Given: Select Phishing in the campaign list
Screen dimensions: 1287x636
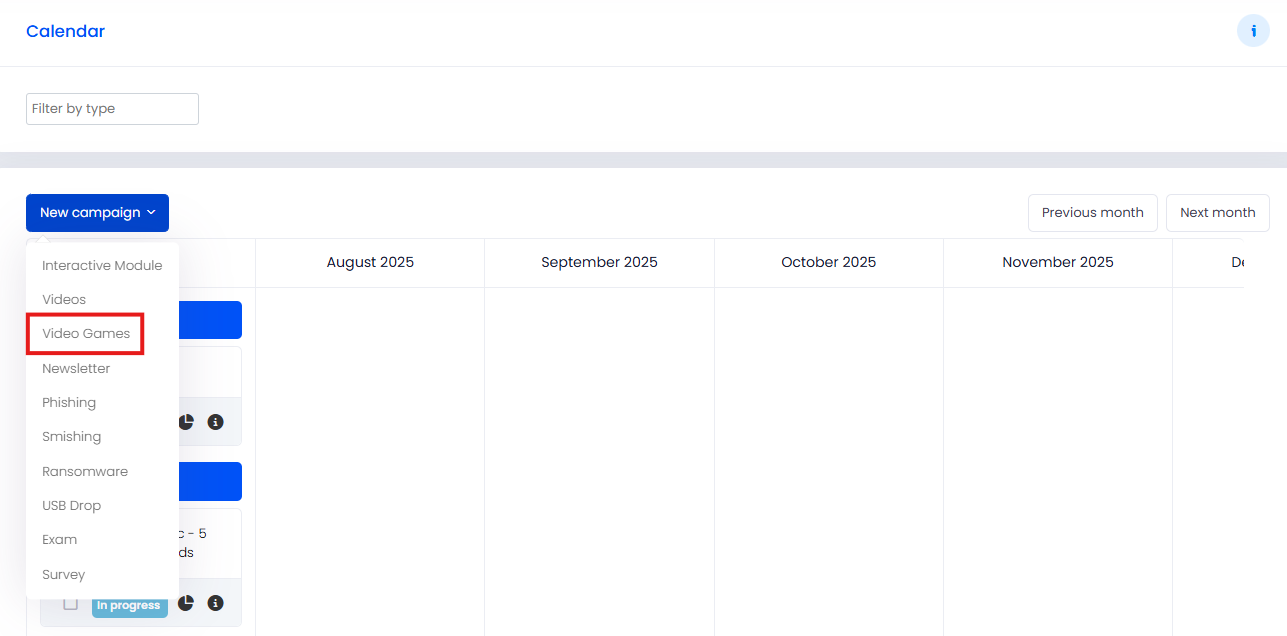Looking at the screenshot, I should [69, 403].
